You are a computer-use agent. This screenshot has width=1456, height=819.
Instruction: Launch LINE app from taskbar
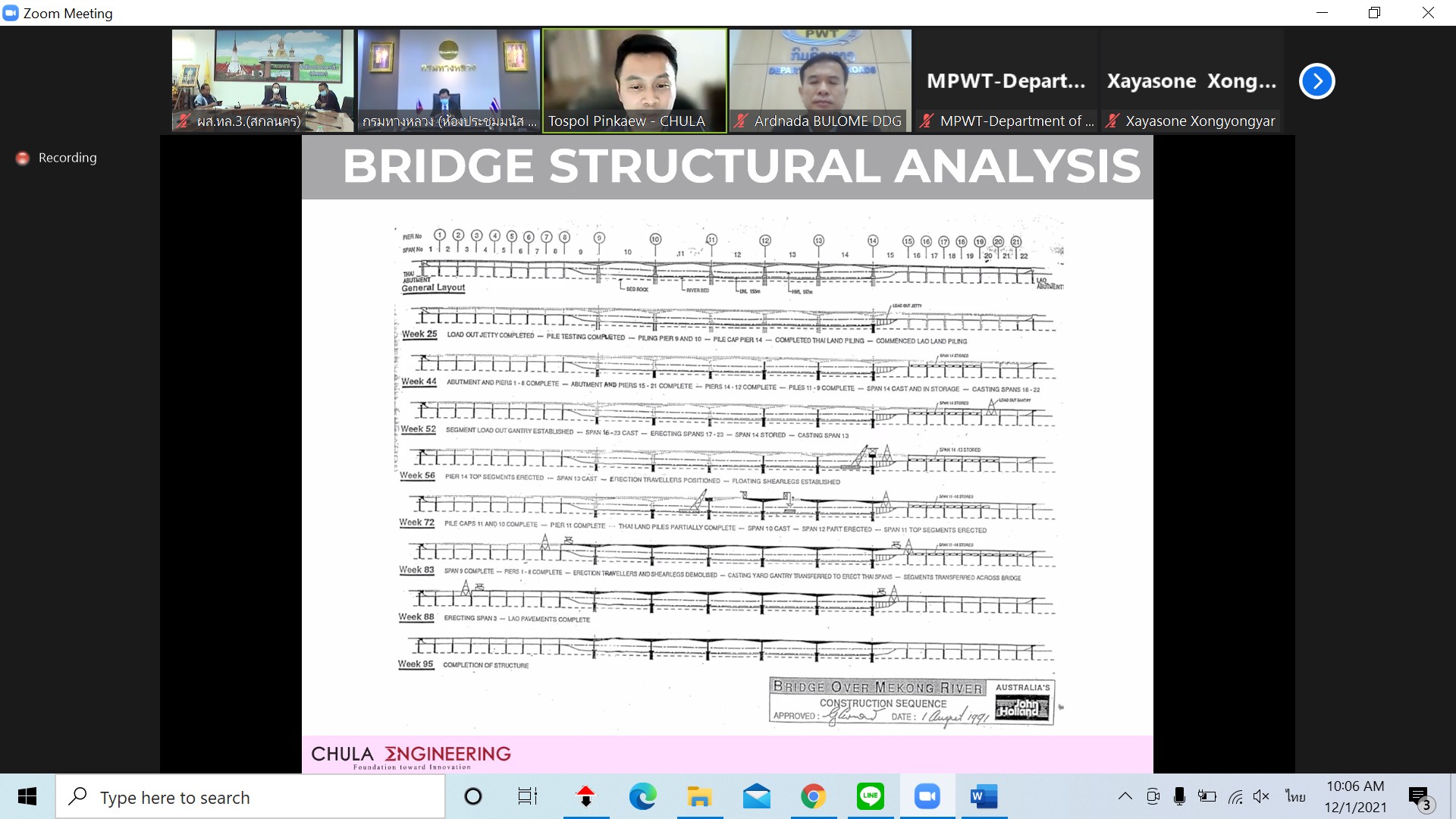point(870,796)
